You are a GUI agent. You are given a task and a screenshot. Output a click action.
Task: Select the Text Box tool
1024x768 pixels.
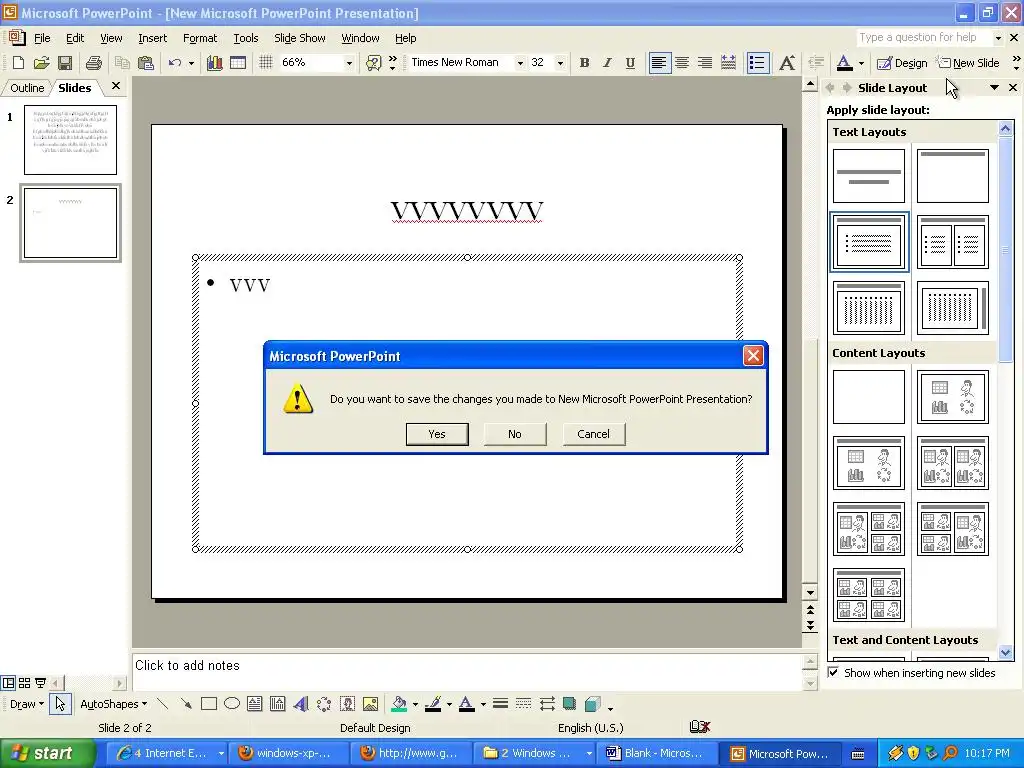255,704
